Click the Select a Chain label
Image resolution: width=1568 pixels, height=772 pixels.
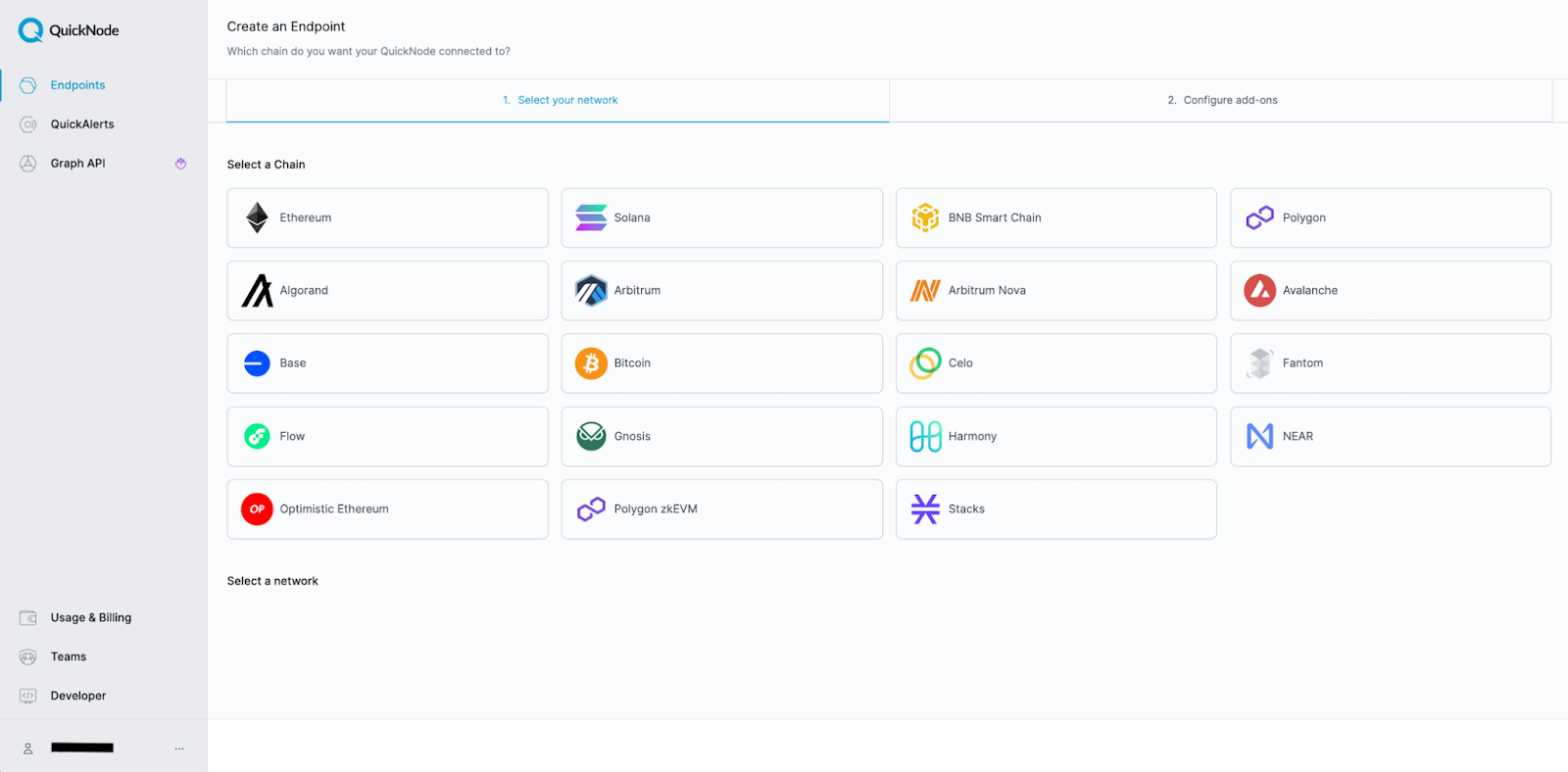click(266, 165)
